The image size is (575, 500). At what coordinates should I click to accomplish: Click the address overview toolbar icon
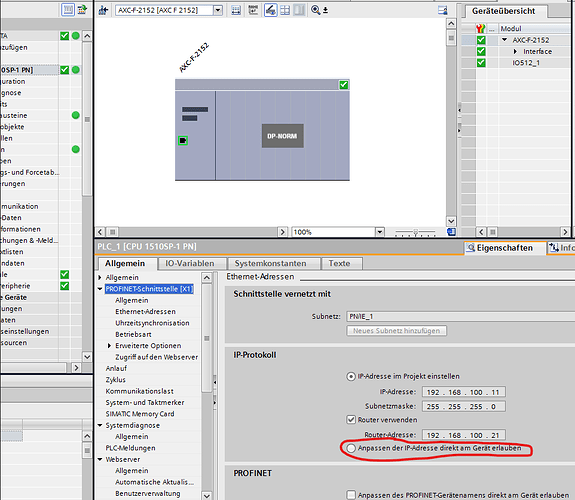253,10
